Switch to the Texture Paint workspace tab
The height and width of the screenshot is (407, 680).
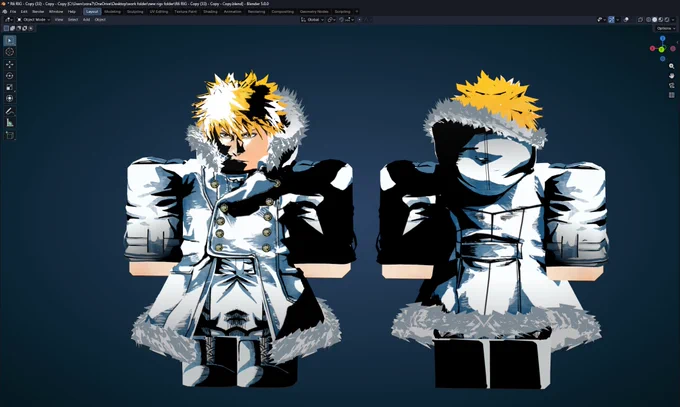186,12
